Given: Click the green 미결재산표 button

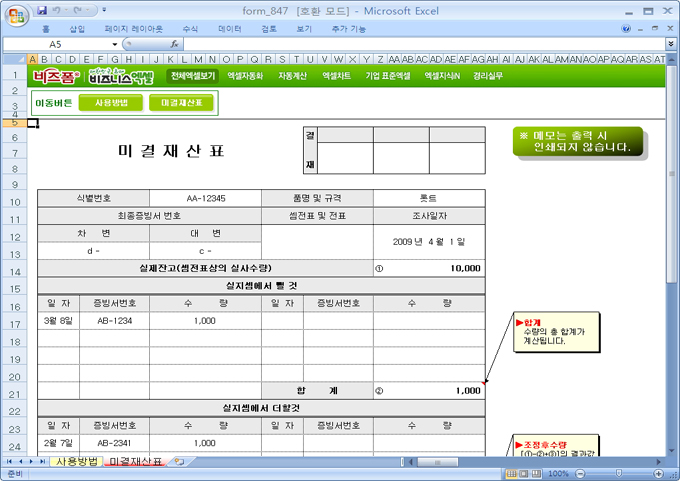Looking at the screenshot, I should click(x=181, y=102).
